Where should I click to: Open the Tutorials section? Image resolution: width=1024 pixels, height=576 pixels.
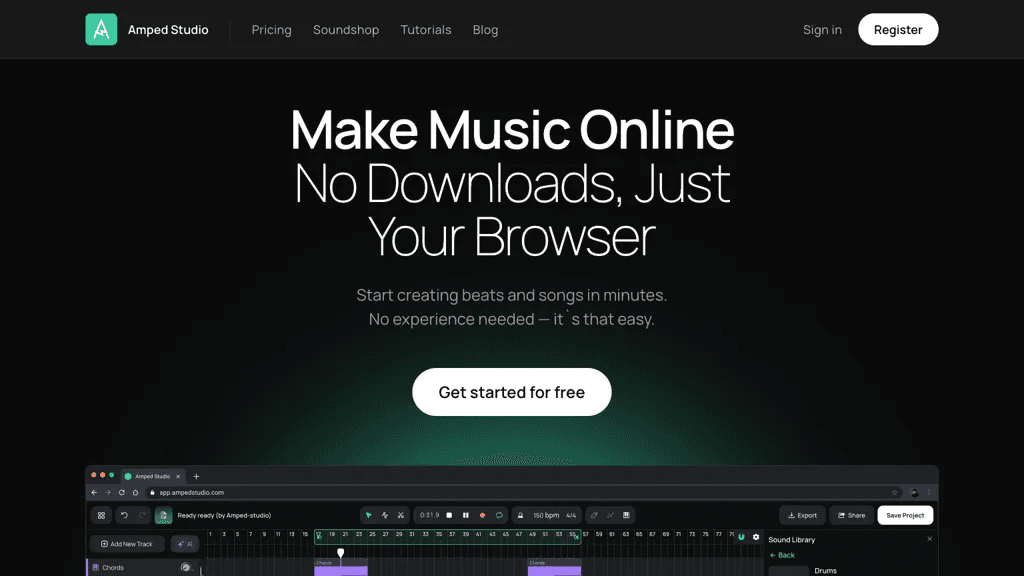point(426,30)
